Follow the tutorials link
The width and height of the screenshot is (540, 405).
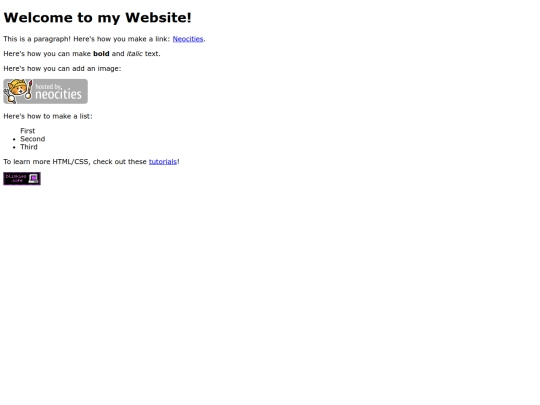[163, 162]
